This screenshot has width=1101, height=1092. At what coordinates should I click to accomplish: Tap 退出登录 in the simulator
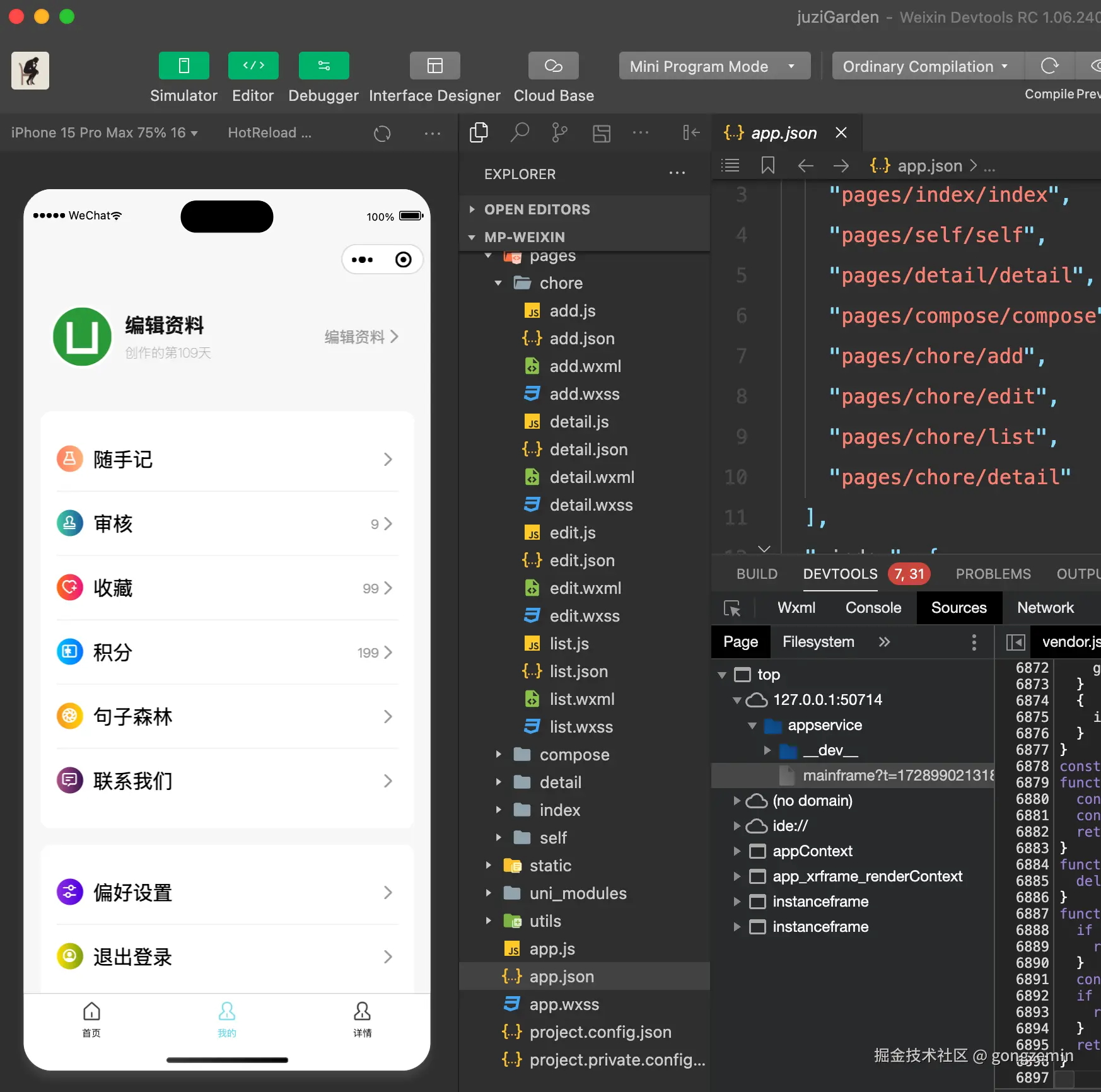pyautogui.click(x=227, y=956)
